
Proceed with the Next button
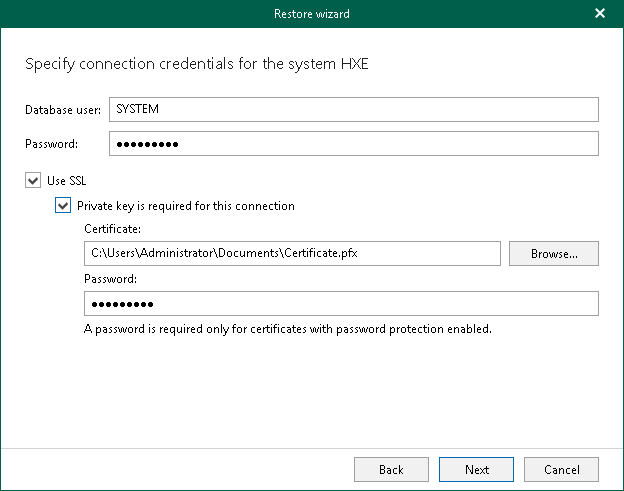[x=477, y=469]
